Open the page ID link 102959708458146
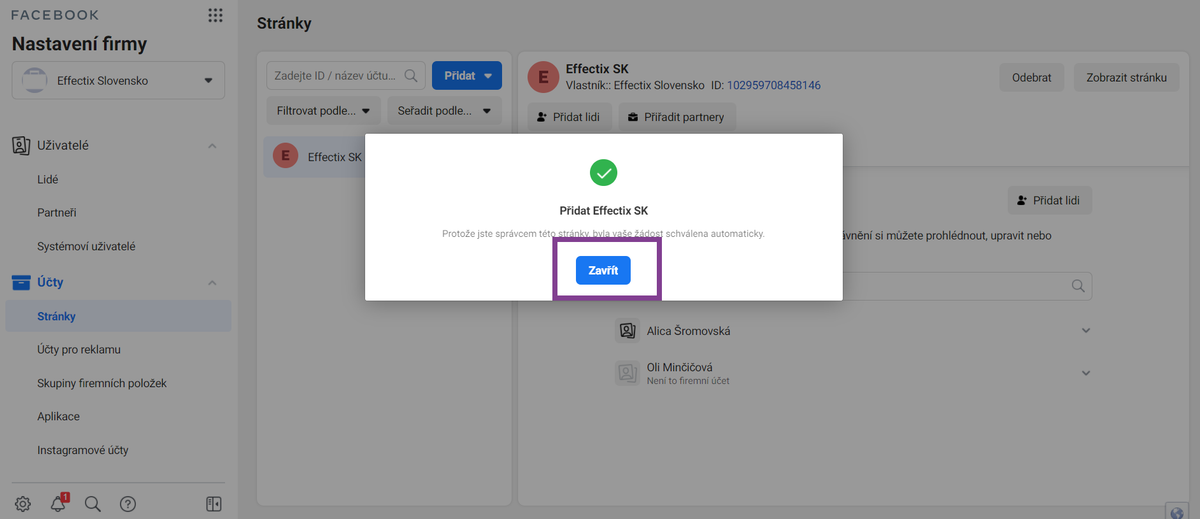 point(774,86)
